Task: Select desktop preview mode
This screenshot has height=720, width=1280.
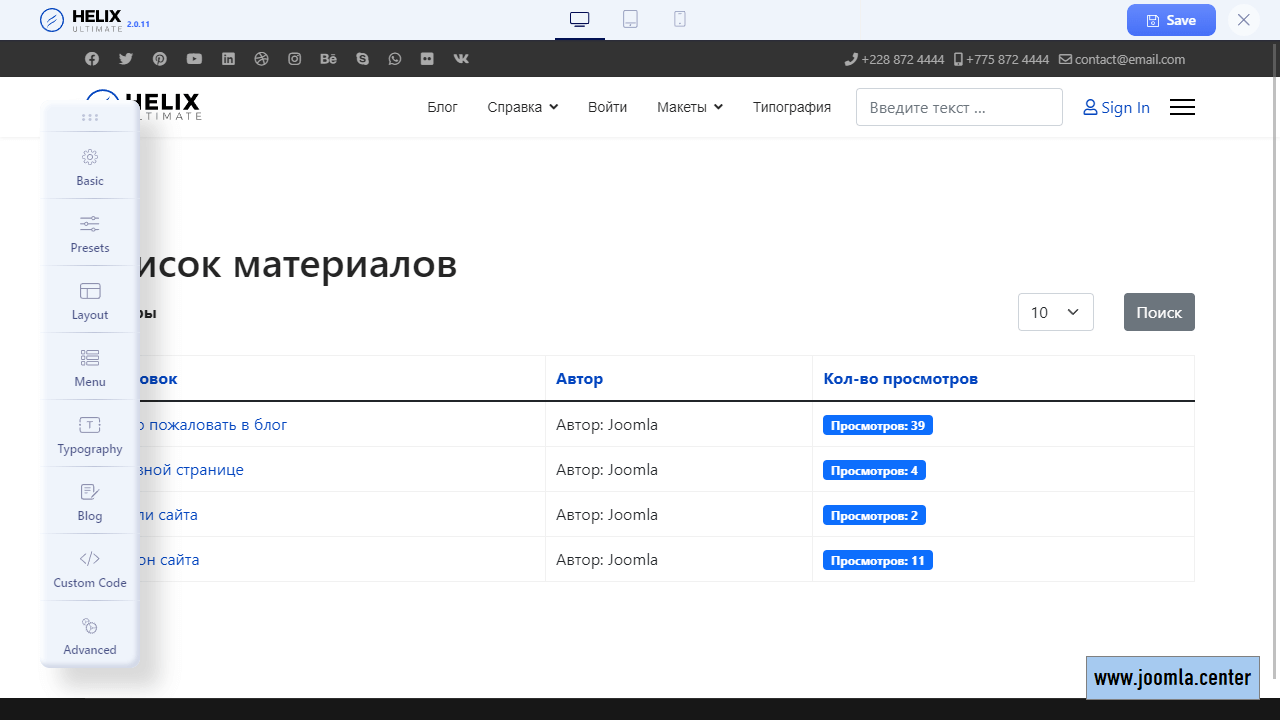Action: [580, 19]
